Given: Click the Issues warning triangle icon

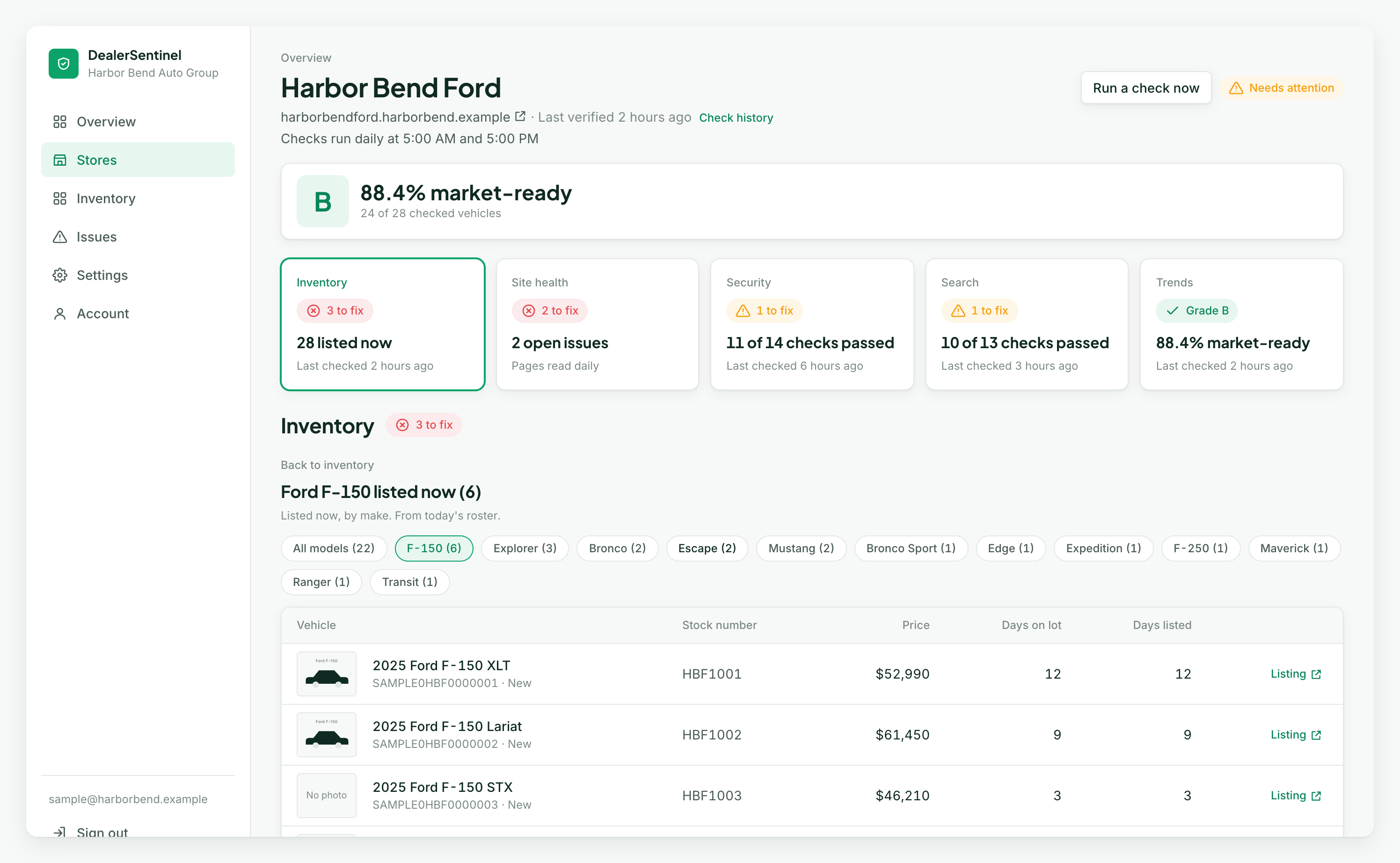Looking at the screenshot, I should [60, 236].
